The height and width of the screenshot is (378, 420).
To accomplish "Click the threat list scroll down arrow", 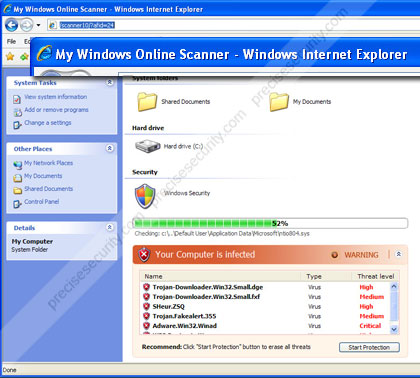I will pos(394,329).
